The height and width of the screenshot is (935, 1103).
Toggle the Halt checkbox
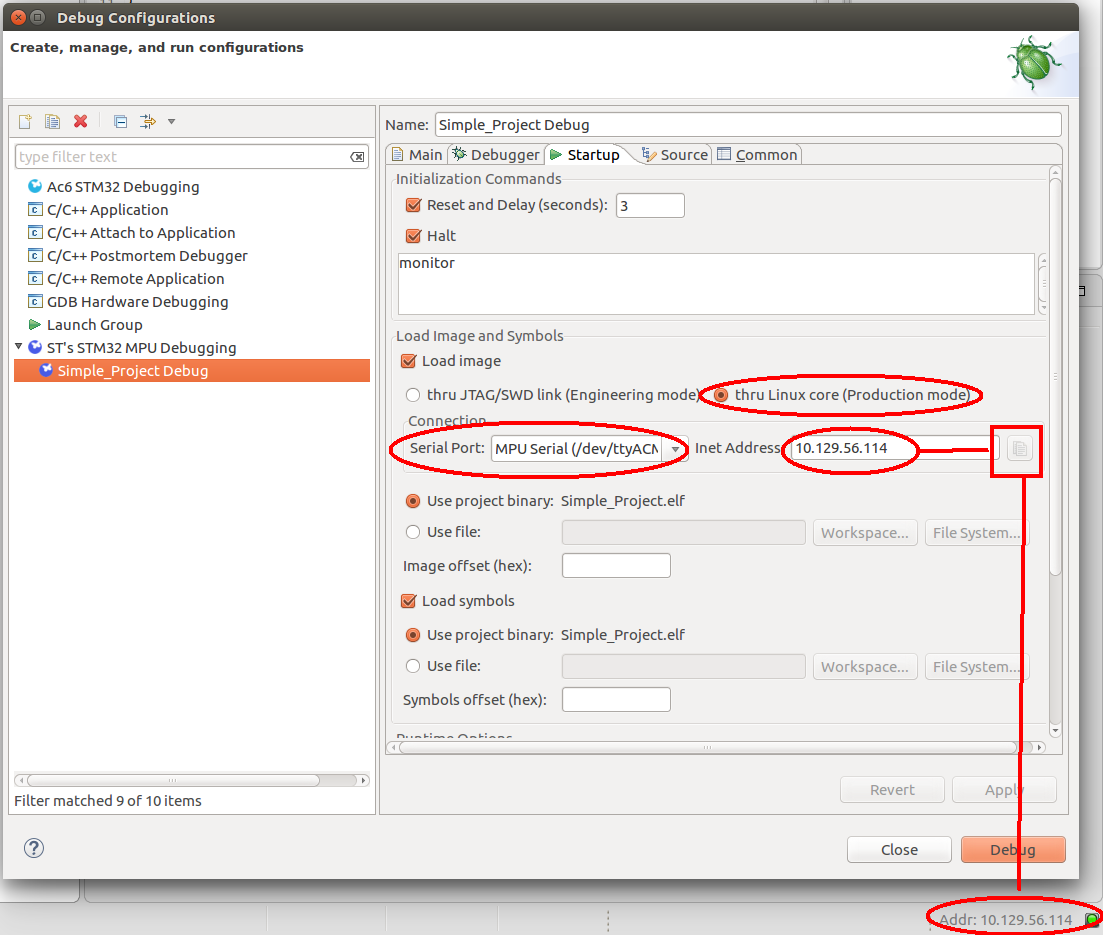(413, 236)
